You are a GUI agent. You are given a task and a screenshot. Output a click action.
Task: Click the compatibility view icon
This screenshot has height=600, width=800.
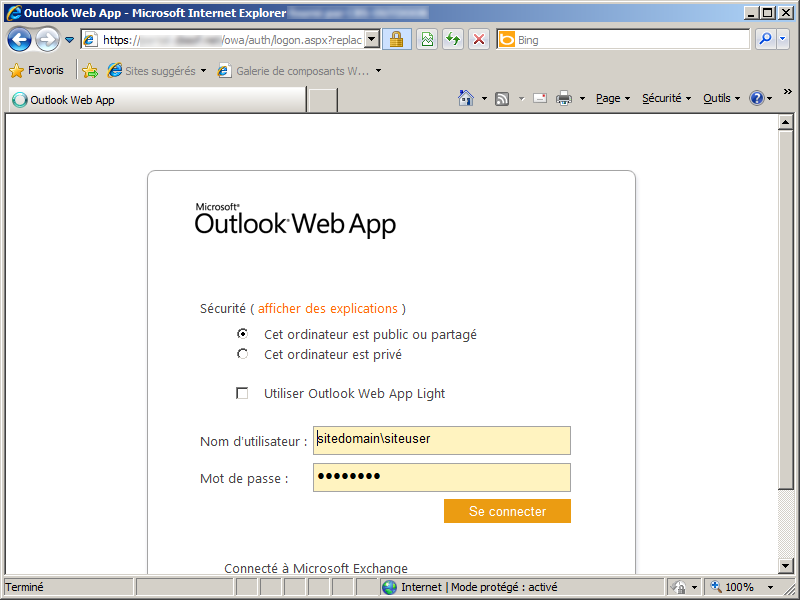tap(427, 39)
